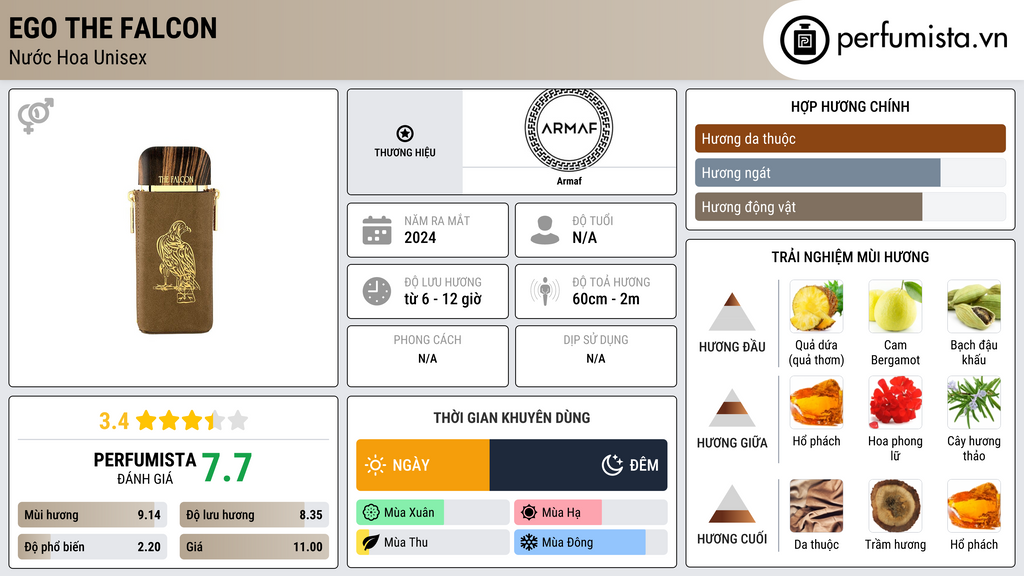Image resolution: width=1024 pixels, height=576 pixels.
Task: Click the base notes pyramid icon
Action: [732, 503]
